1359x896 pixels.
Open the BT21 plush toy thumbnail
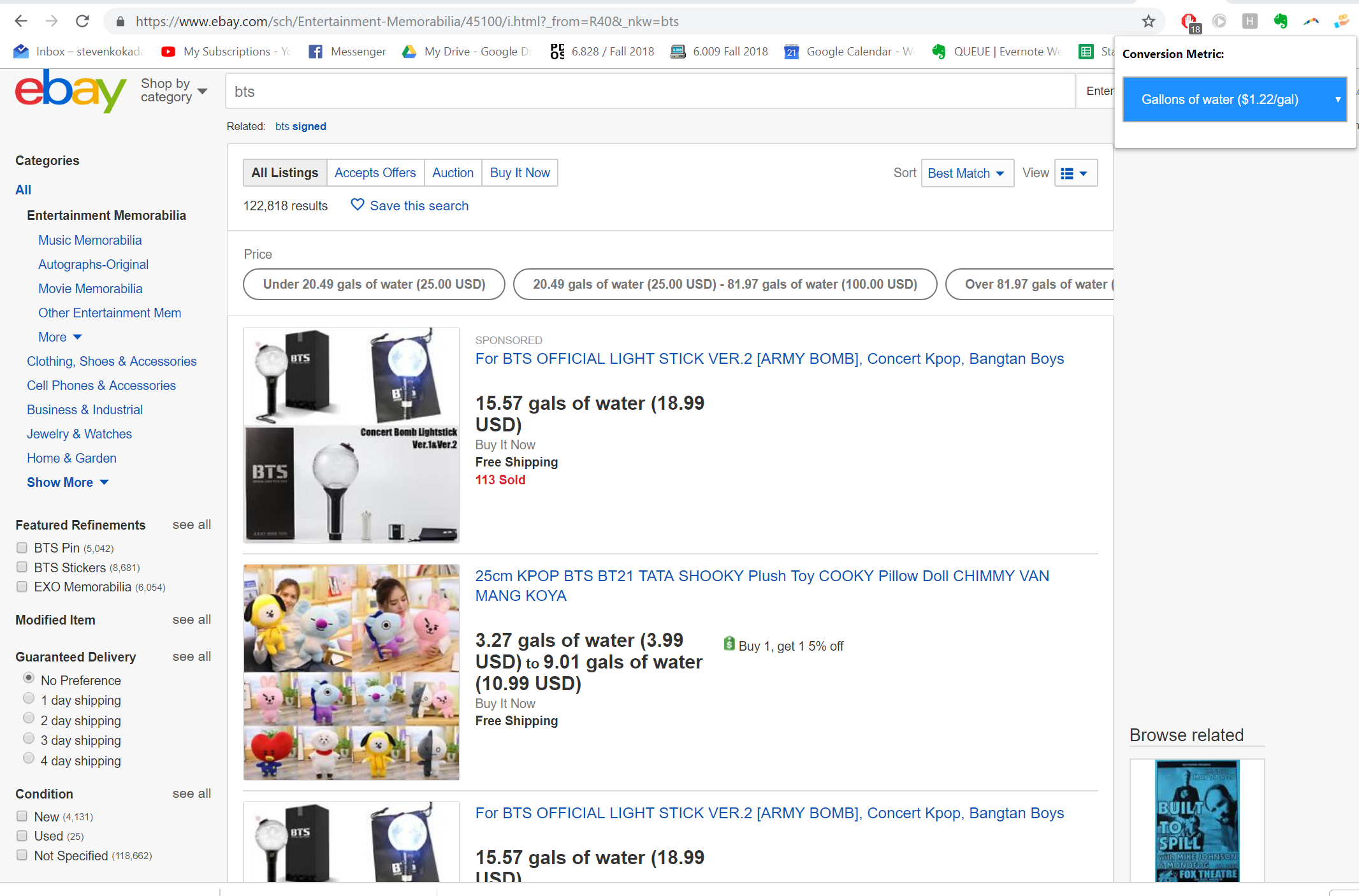351,672
